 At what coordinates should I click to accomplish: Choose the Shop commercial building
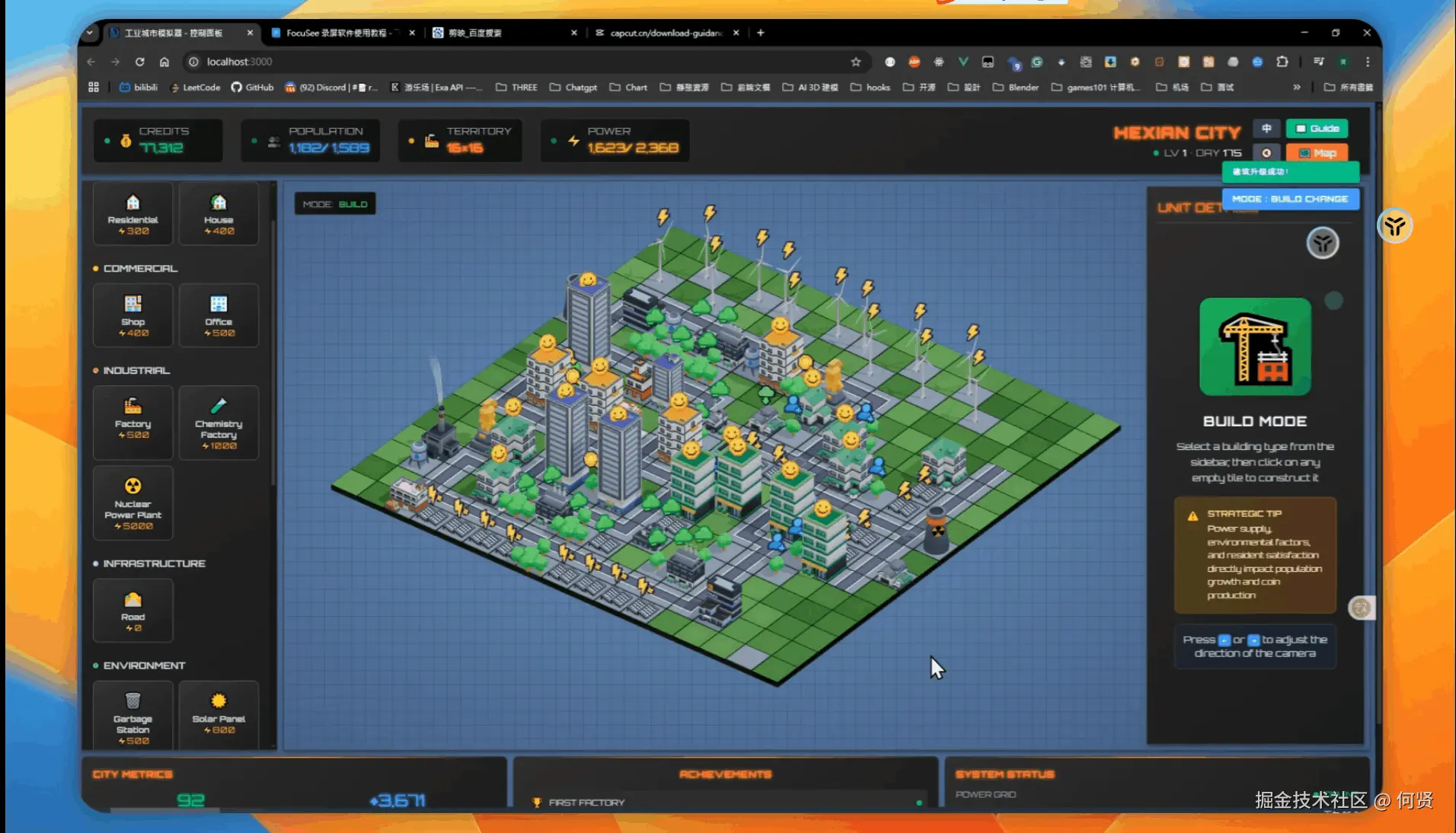(x=133, y=315)
